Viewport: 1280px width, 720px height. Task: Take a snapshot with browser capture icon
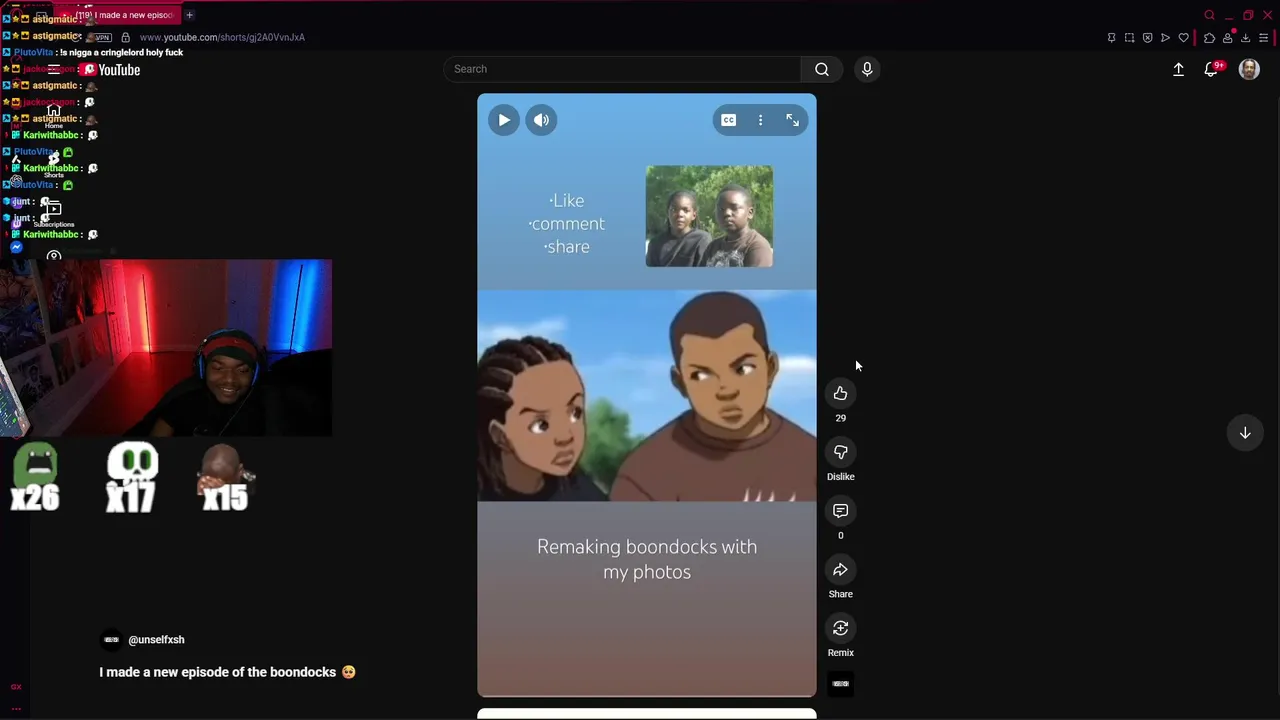coord(1129,38)
